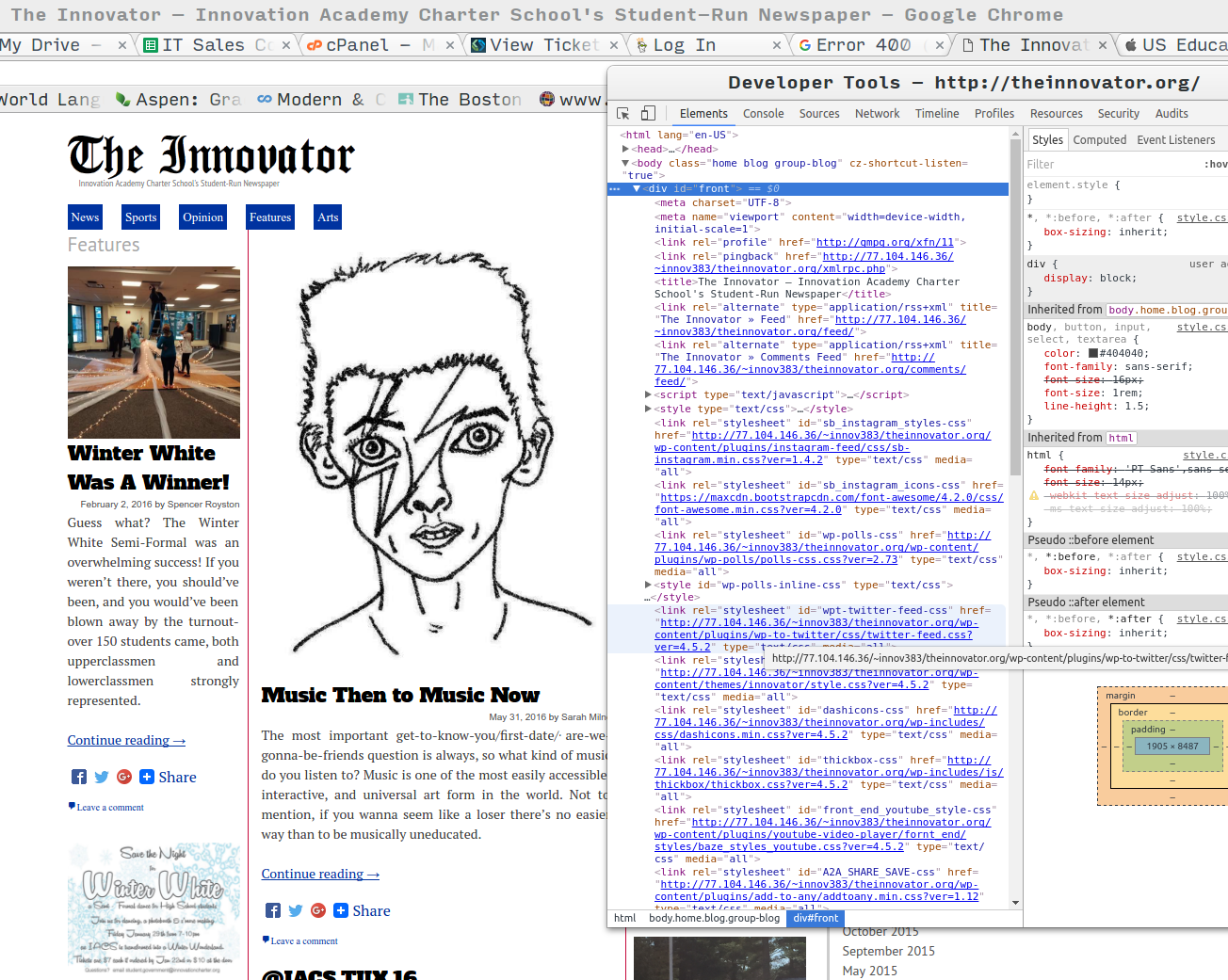Image resolution: width=1228 pixels, height=980 pixels.
Task: Share Winter White article on Twitter
Action: [x=102, y=777]
